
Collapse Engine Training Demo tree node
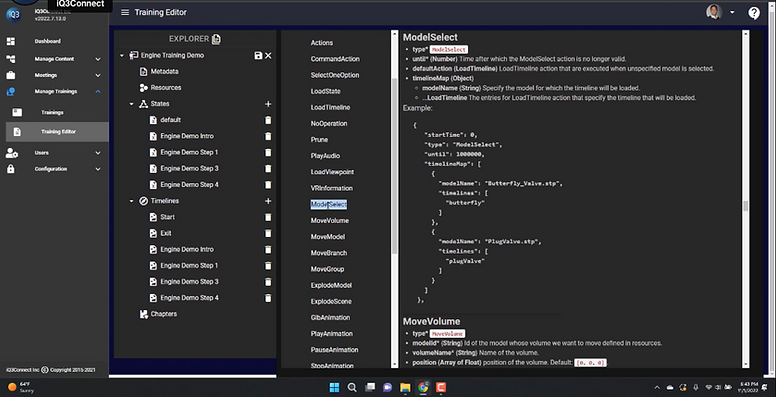click(x=122, y=55)
